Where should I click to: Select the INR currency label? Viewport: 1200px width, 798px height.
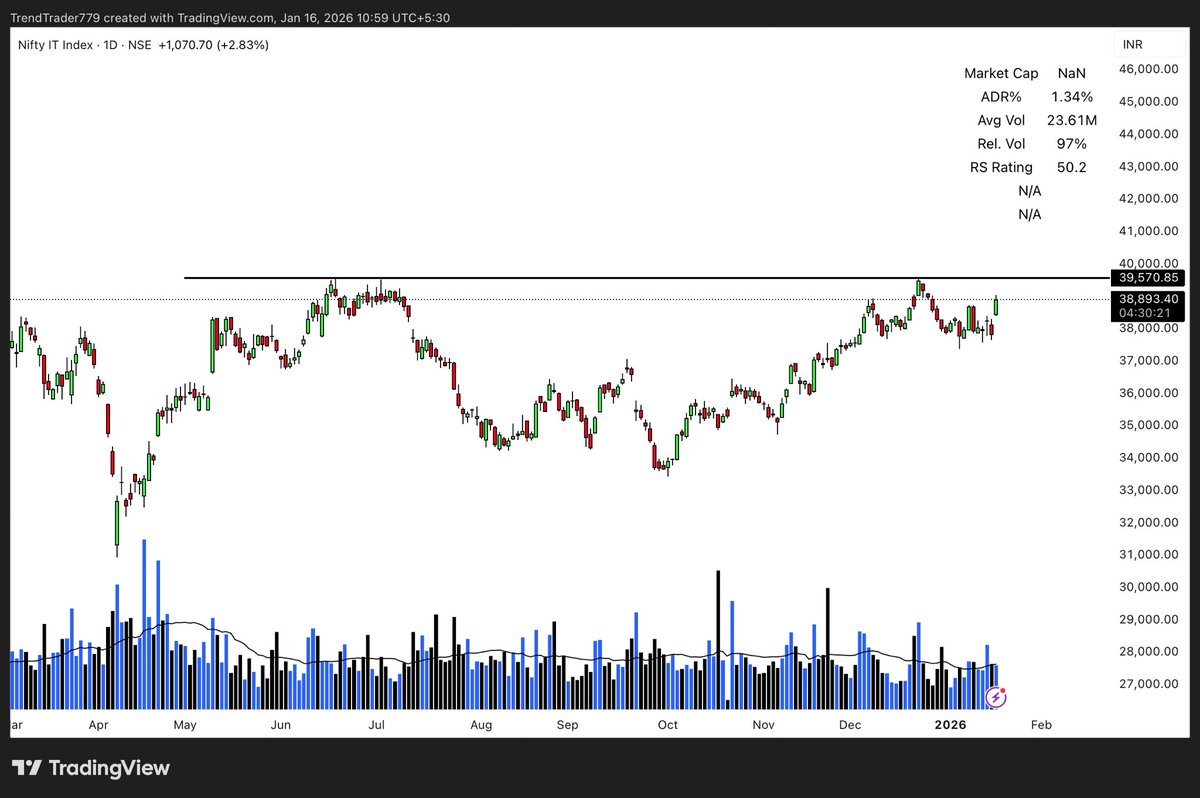coord(1133,45)
